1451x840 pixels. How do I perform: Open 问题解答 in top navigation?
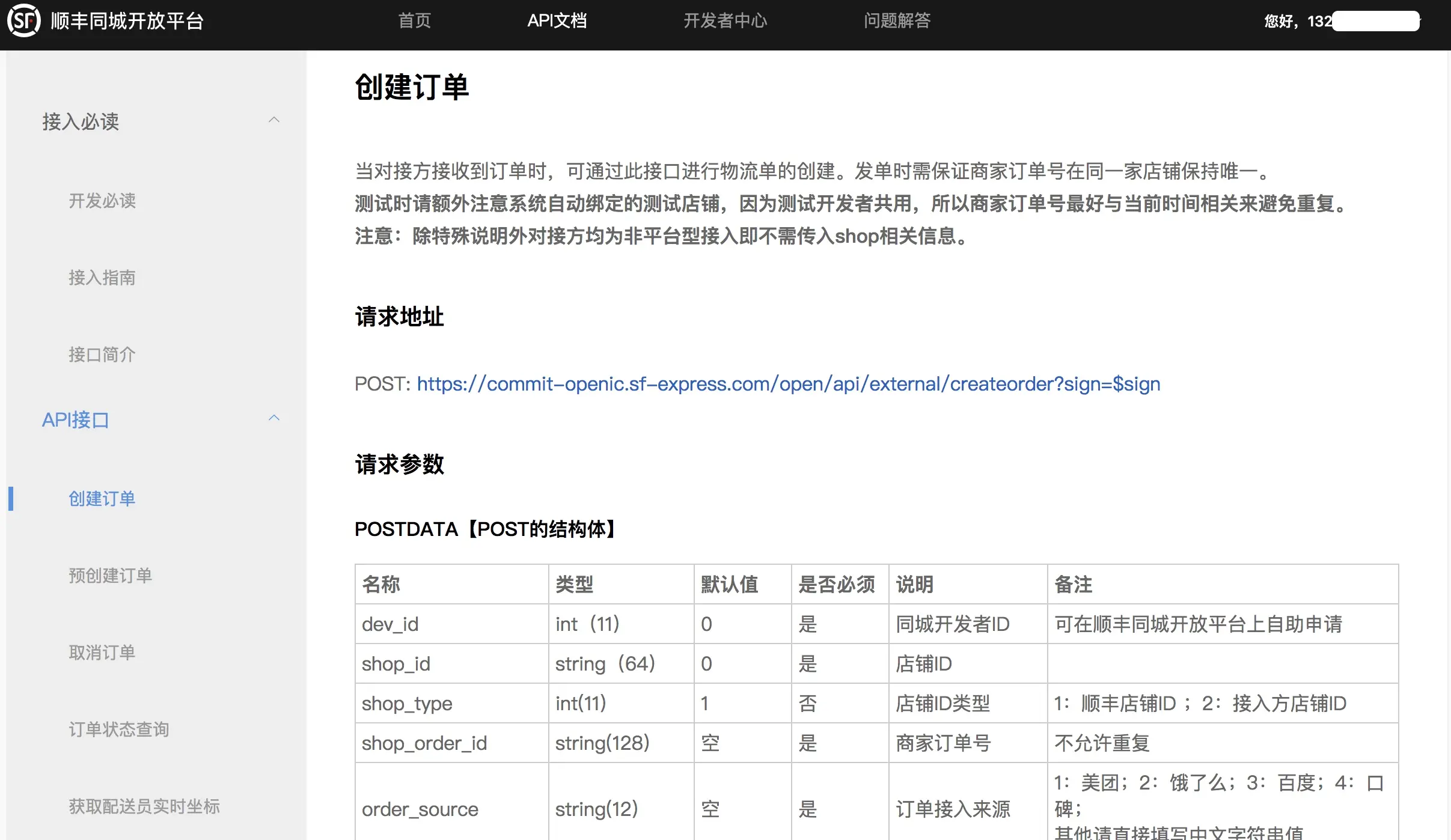pos(897,20)
